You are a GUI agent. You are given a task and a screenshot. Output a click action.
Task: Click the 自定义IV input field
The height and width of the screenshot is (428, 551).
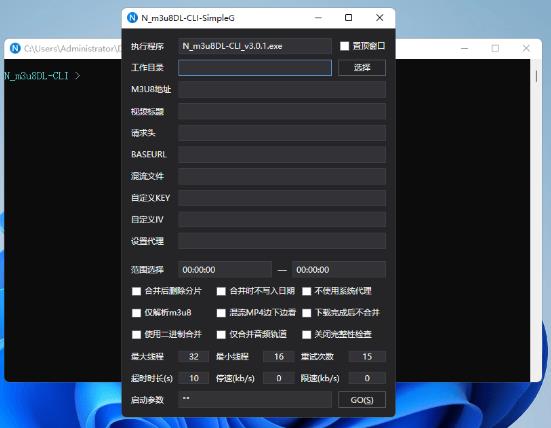[x=282, y=219]
